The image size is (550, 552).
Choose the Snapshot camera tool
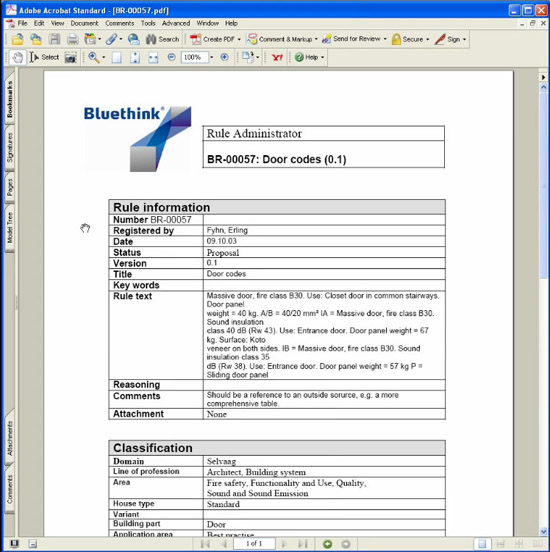(x=71, y=57)
